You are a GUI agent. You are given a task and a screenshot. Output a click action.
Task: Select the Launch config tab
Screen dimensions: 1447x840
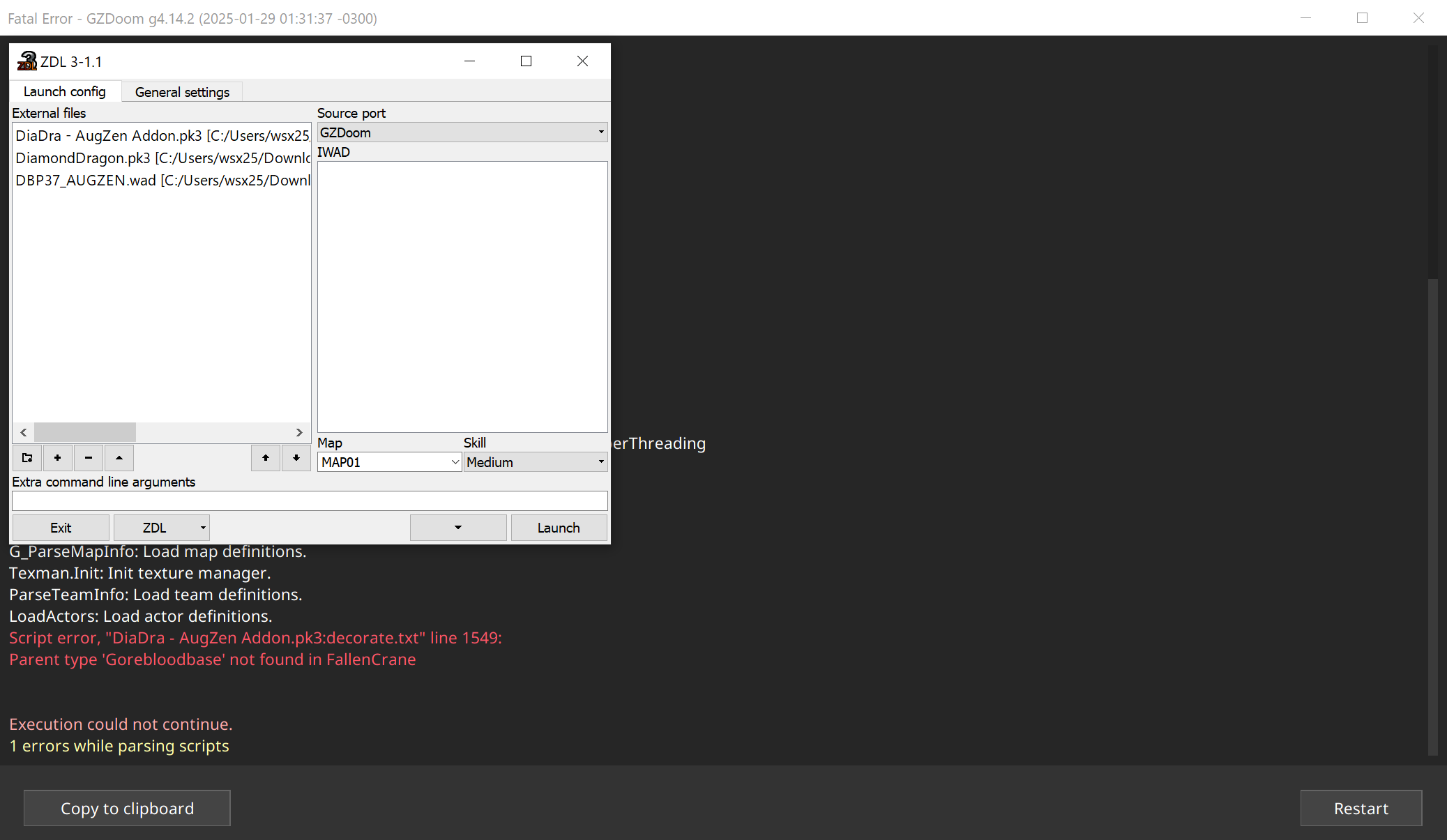pyautogui.click(x=65, y=91)
